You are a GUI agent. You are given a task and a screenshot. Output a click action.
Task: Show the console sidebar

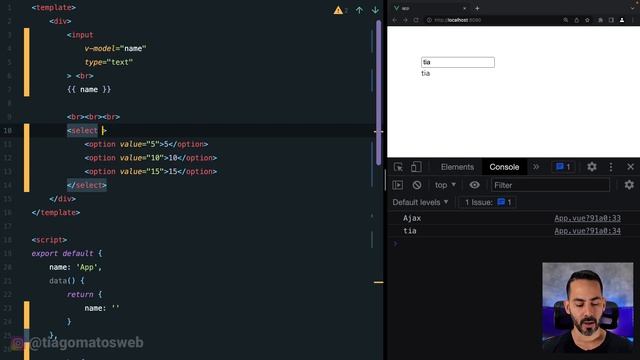click(x=398, y=185)
